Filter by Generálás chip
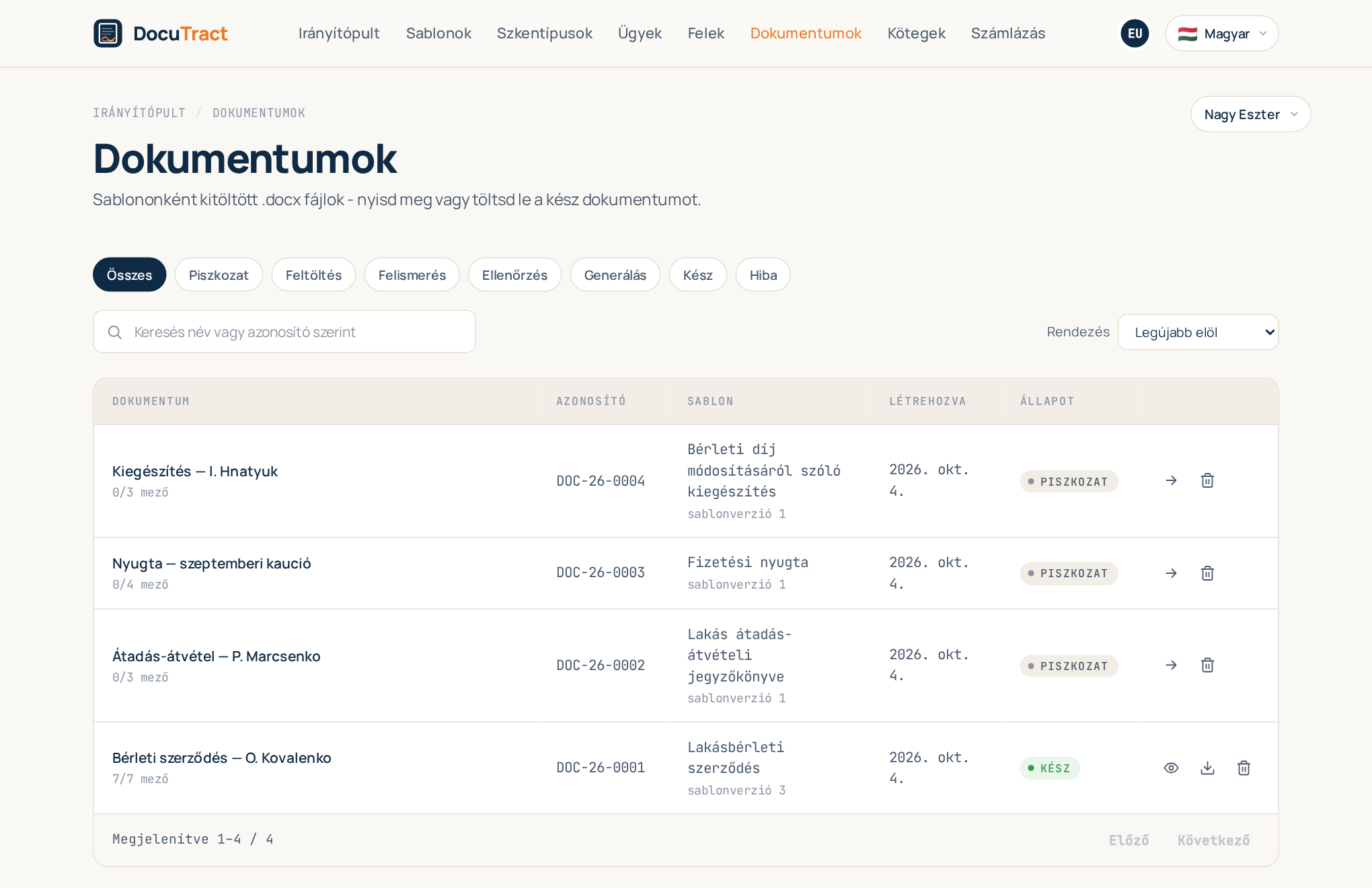The width and height of the screenshot is (1372, 888). click(615, 274)
